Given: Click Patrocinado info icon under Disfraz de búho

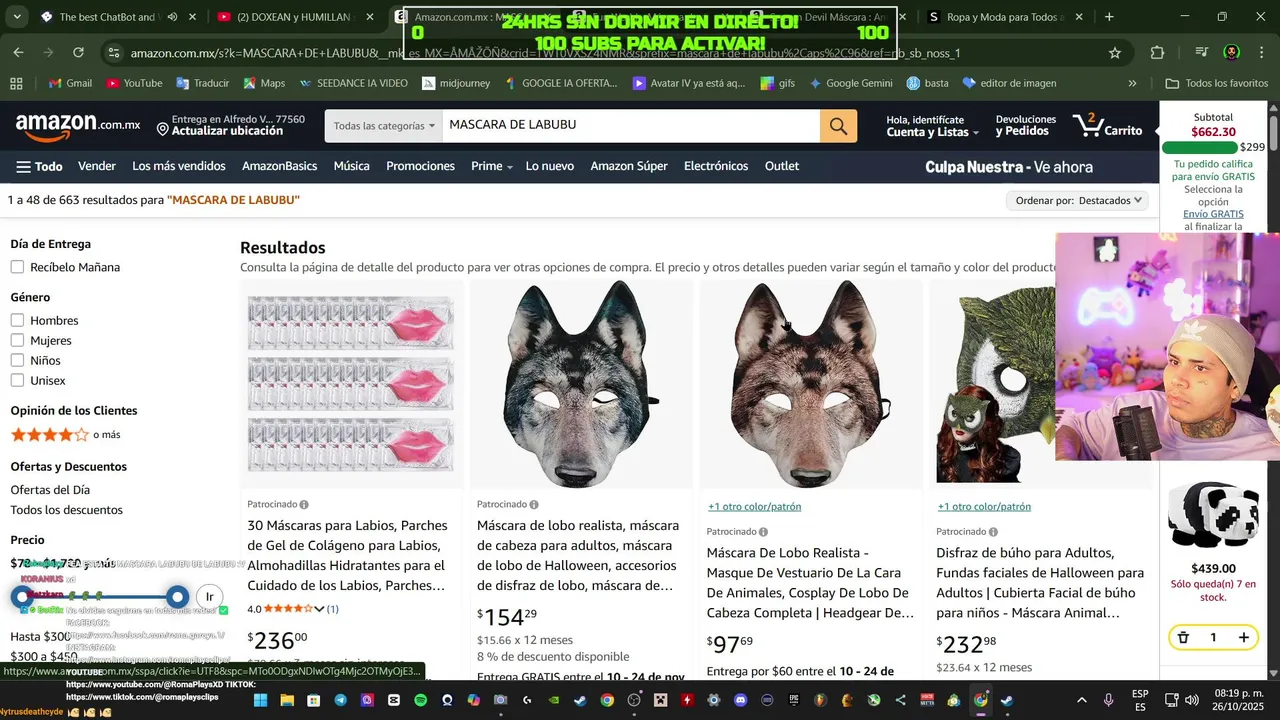Looking at the screenshot, I should (993, 532).
